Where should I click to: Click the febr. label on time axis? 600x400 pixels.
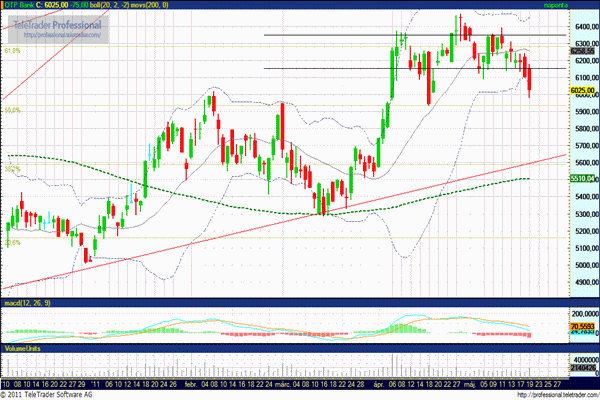192,381
